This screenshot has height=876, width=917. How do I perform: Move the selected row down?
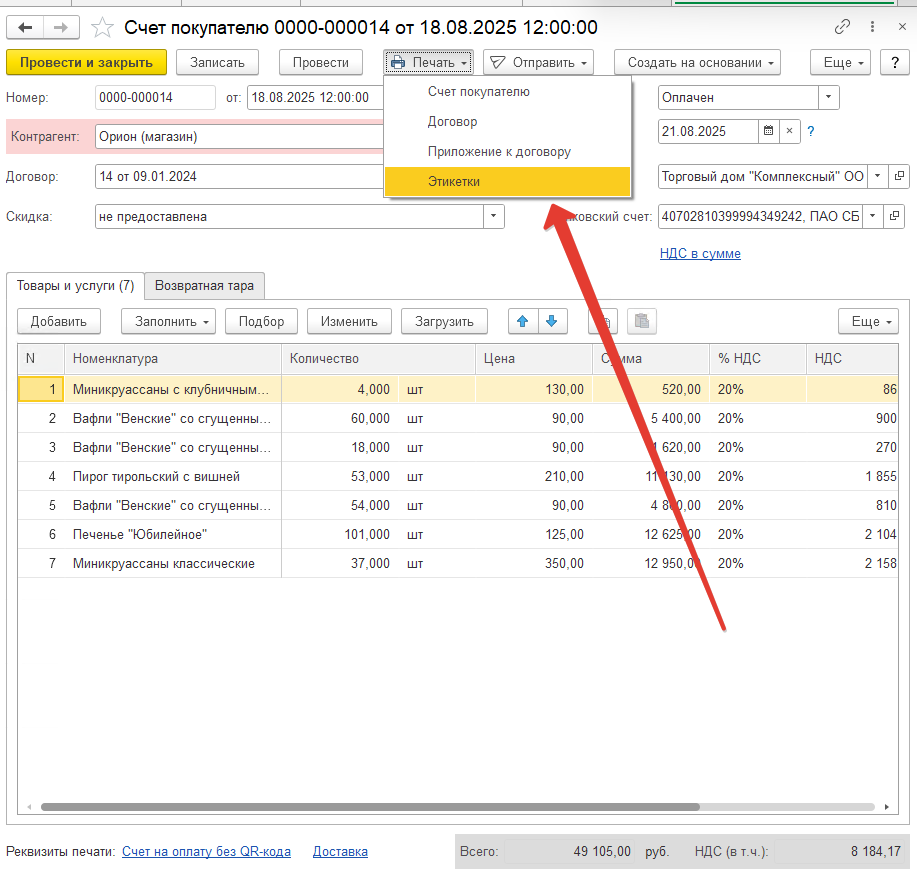(551, 321)
